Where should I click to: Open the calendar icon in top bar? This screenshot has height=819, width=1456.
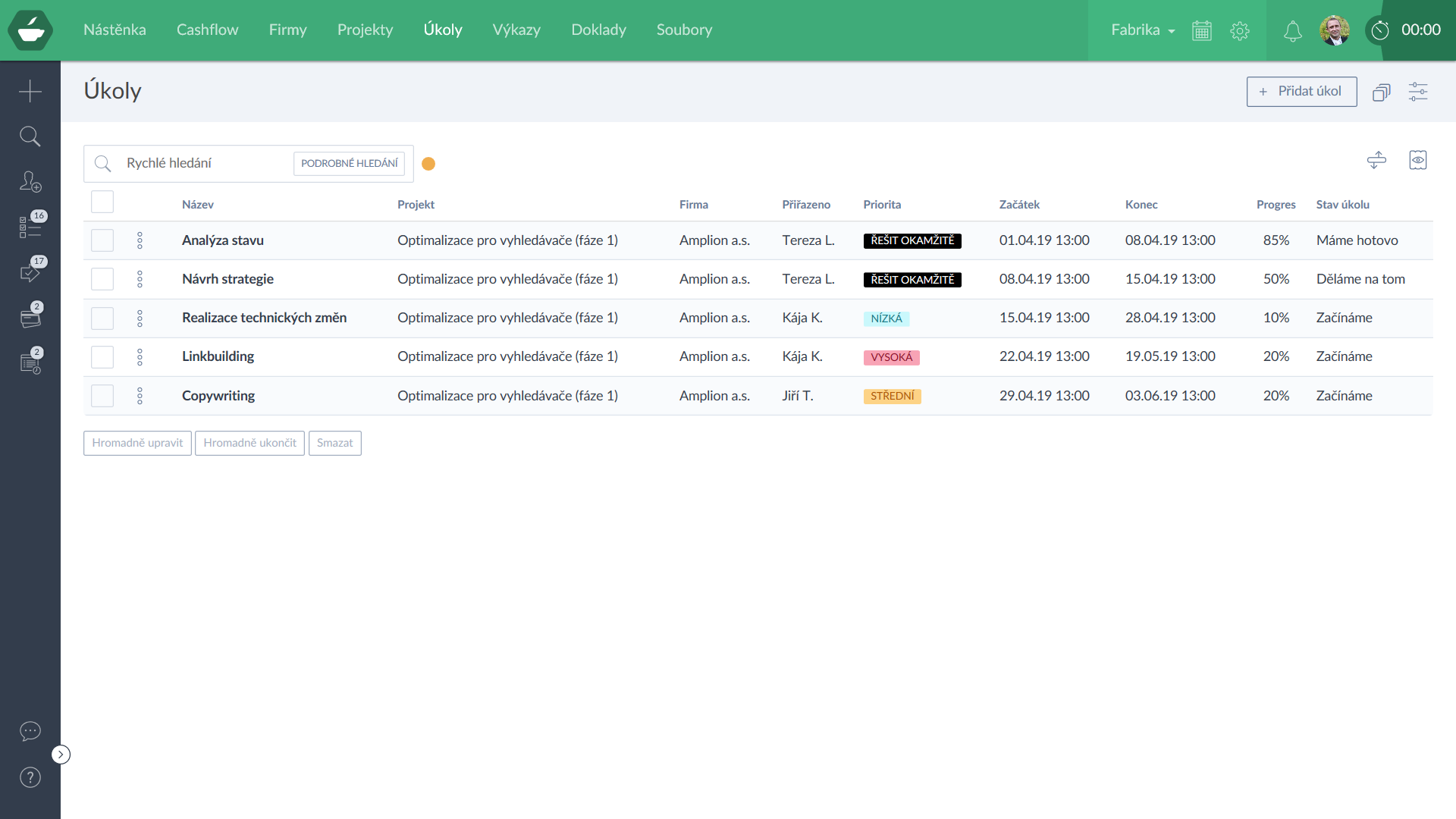[1202, 31]
